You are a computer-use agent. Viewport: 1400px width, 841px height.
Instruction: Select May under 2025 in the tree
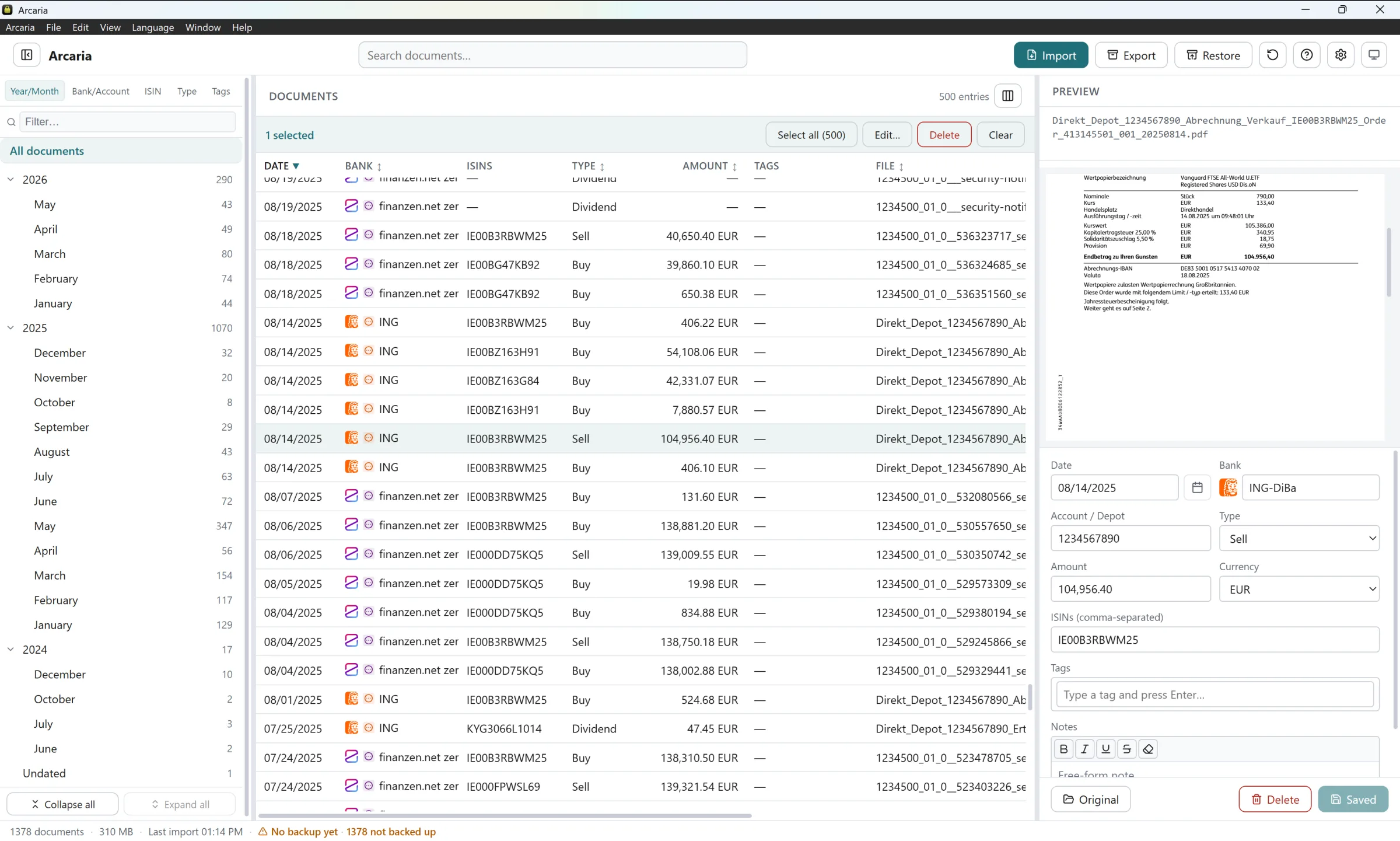click(121, 526)
